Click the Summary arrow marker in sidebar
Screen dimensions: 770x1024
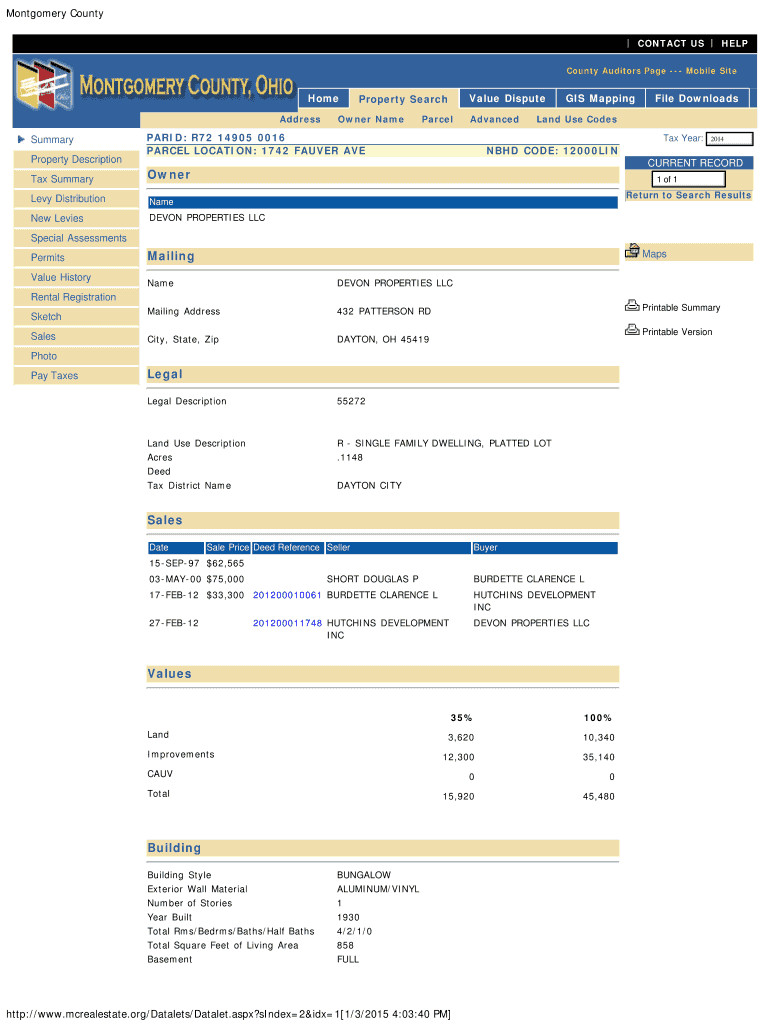click(x=21, y=140)
